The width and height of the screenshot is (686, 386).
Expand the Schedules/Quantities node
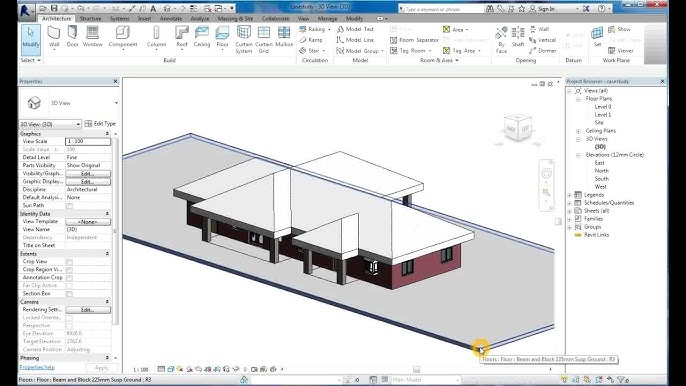coord(570,203)
